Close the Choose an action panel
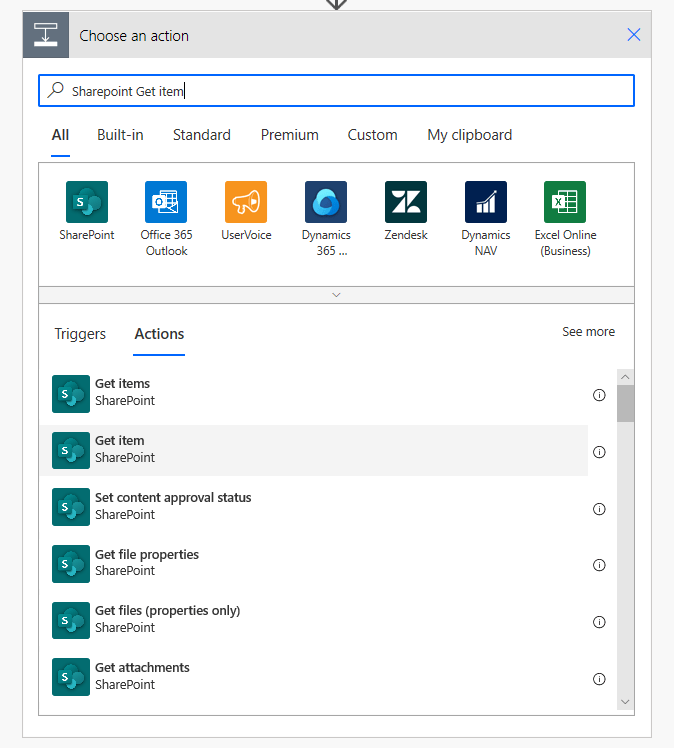 pos(633,34)
